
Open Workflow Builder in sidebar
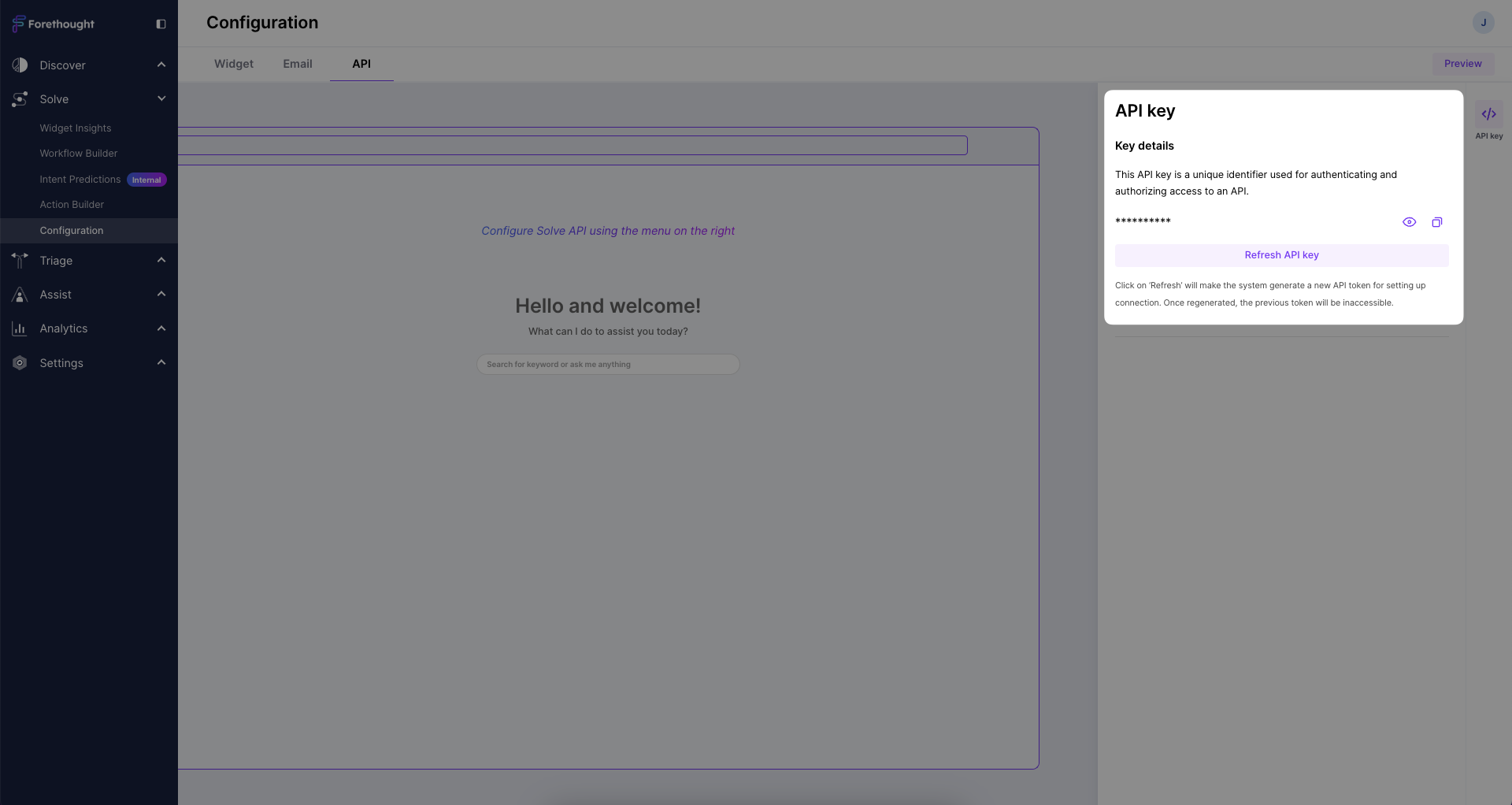click(79, 153)
